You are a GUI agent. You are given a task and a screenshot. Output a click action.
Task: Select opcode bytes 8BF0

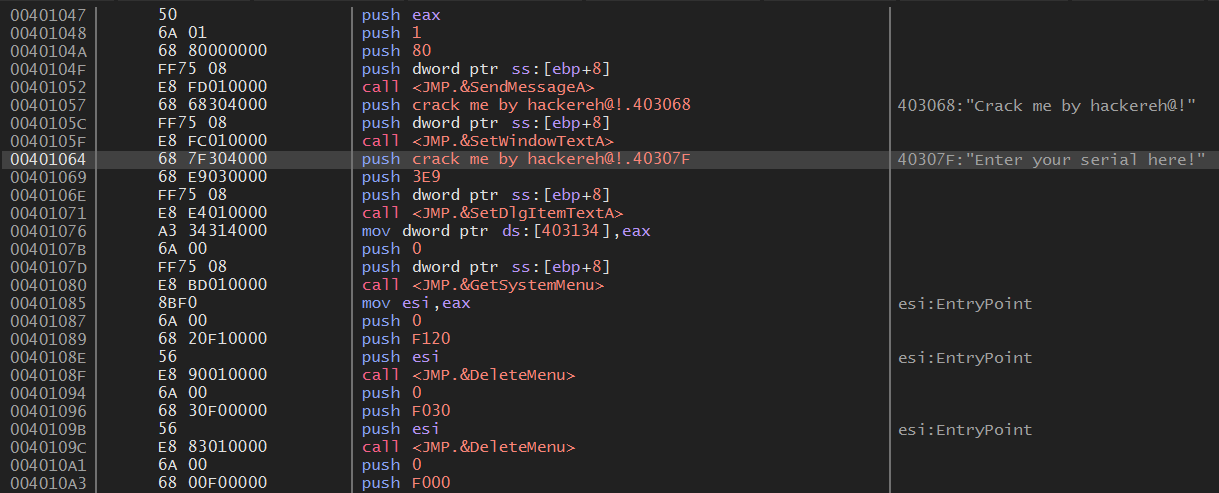pos(176,303)
